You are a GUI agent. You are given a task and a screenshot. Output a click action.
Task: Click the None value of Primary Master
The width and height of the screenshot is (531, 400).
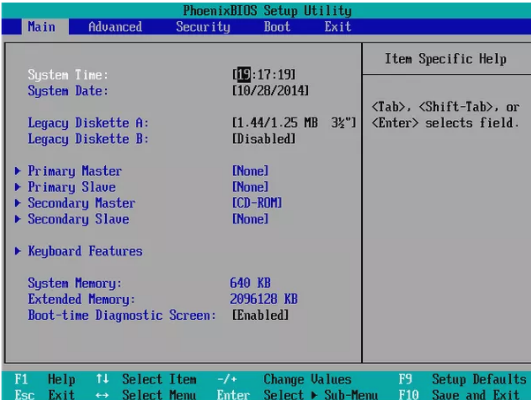[250, 171]
